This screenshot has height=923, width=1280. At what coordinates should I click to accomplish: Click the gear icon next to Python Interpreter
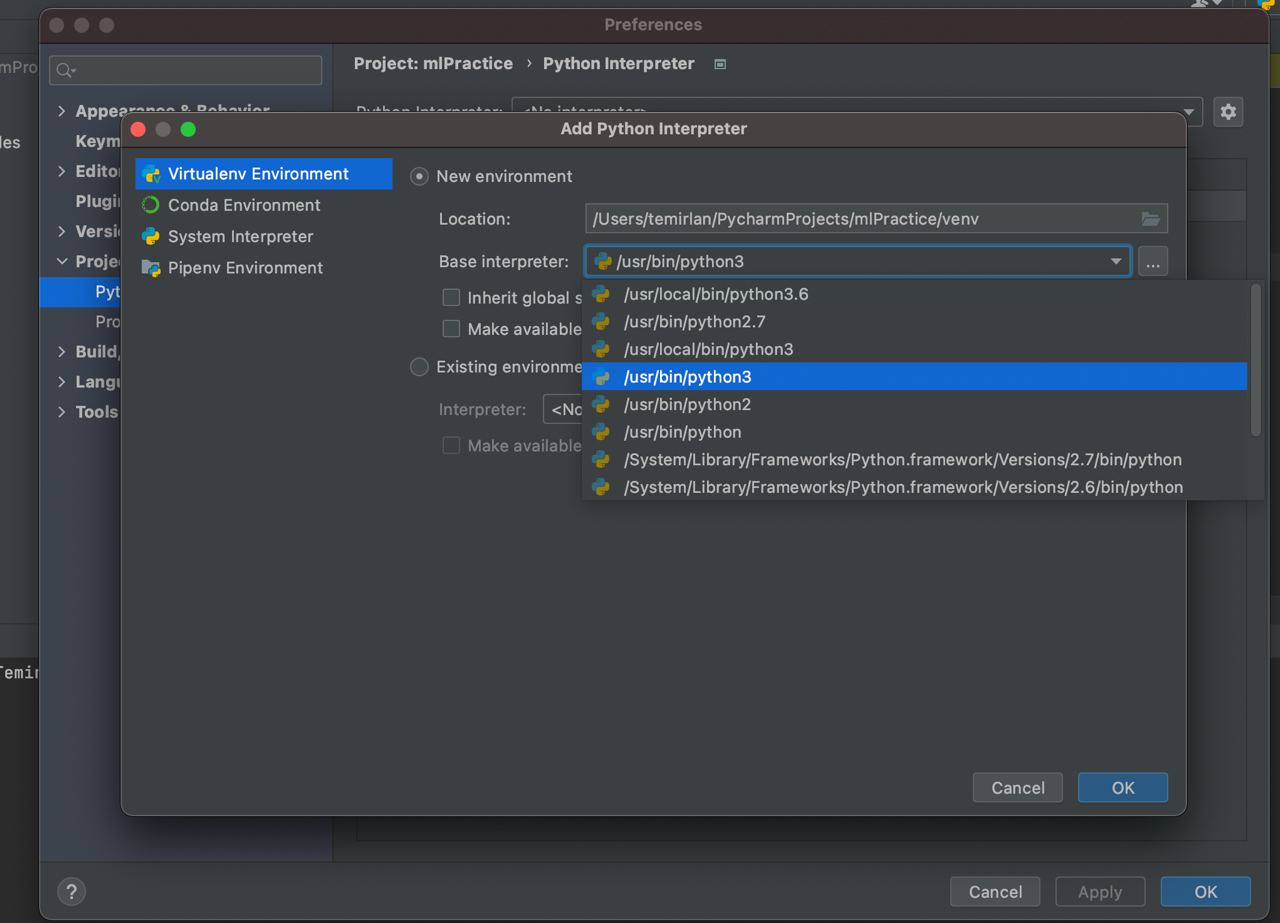(1228, 111)
